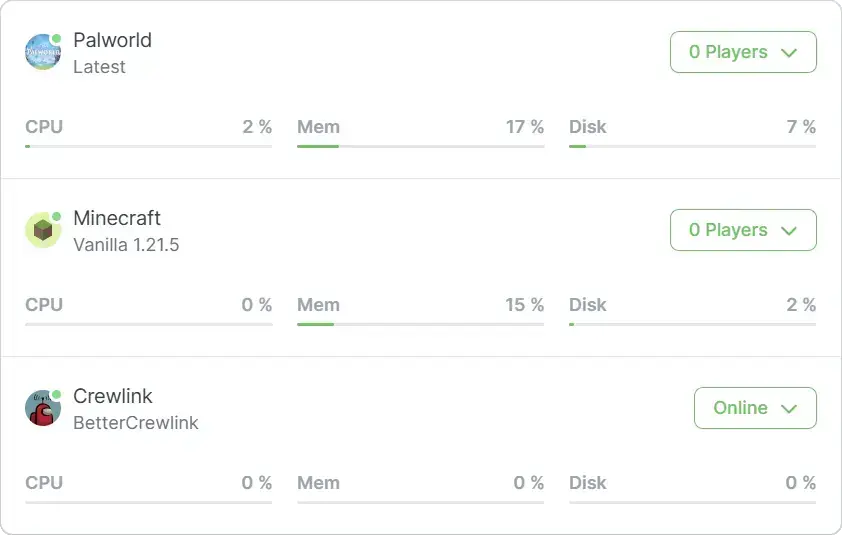Image resolution: width=842 pixels, height=535 pixels.
Task: Expand Palworld's 0 Players dropdown
Action: [743, 52]
